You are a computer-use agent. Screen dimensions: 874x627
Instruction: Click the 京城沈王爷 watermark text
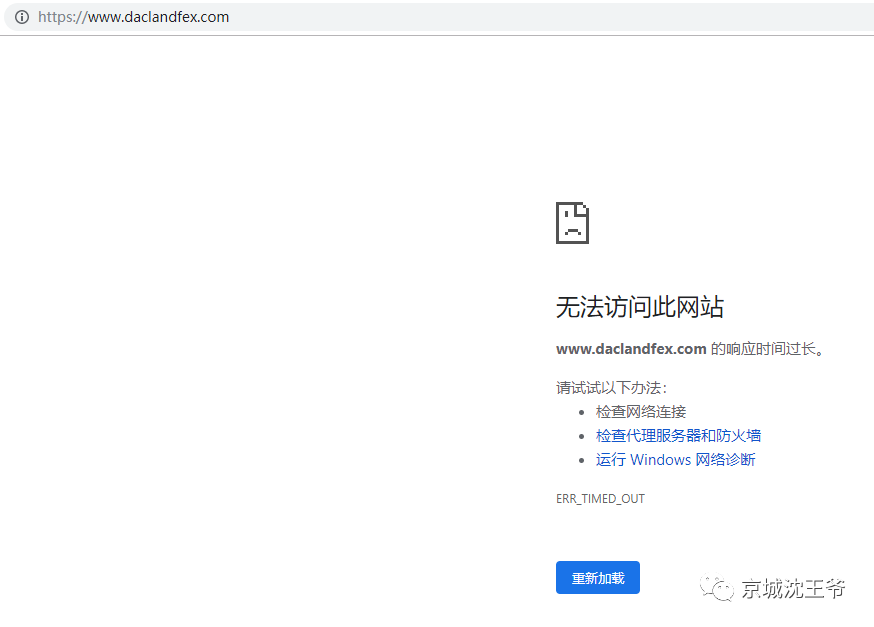(793, 589)
